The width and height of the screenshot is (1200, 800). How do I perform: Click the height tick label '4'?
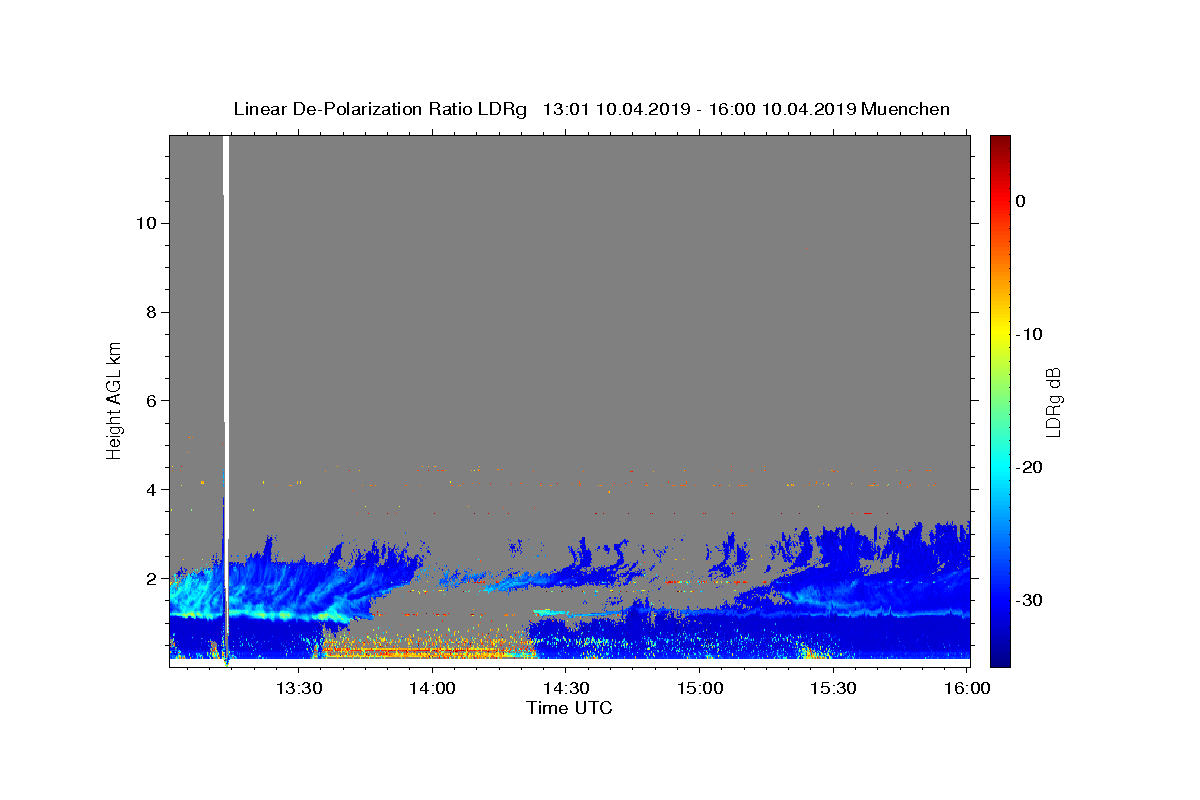pos(150,490)
